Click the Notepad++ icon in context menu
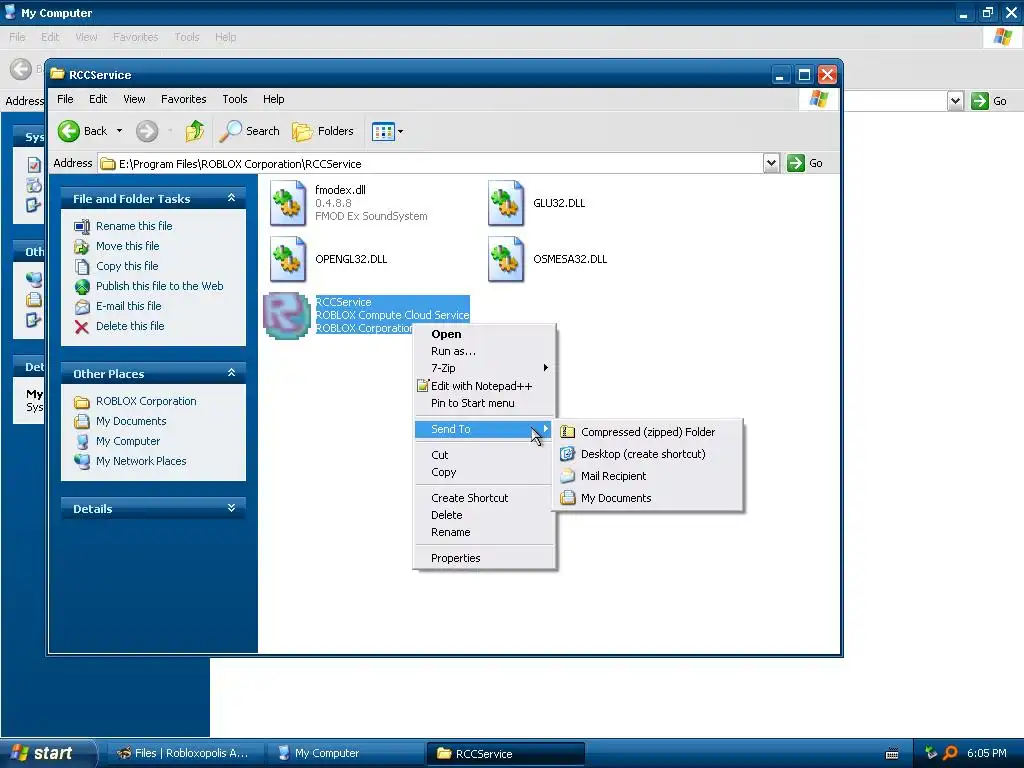Image resolution: width=1024 pixels, height=768 pixels. coord(423,386)
